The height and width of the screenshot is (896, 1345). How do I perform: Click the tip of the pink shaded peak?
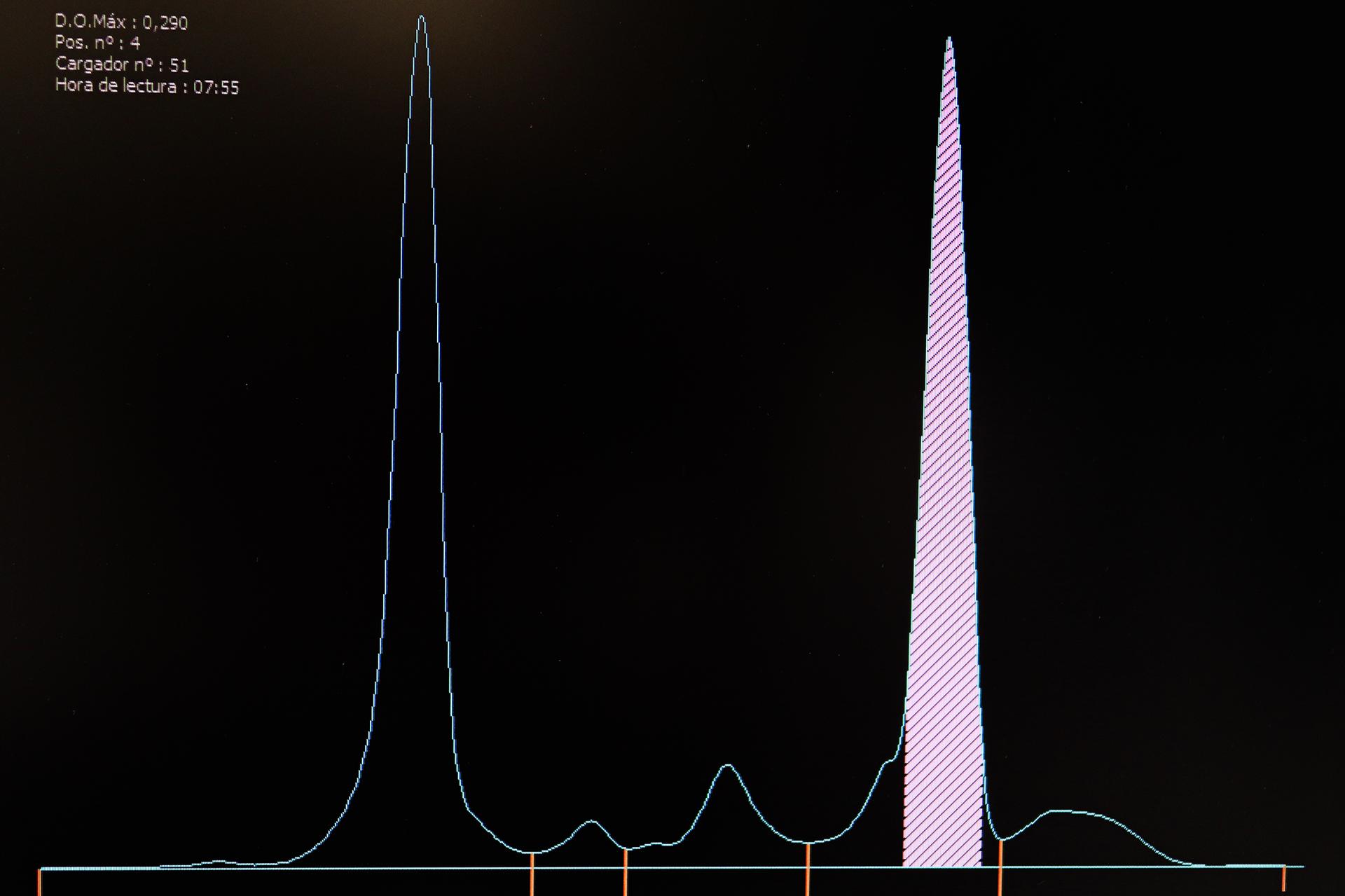[949, 39]
